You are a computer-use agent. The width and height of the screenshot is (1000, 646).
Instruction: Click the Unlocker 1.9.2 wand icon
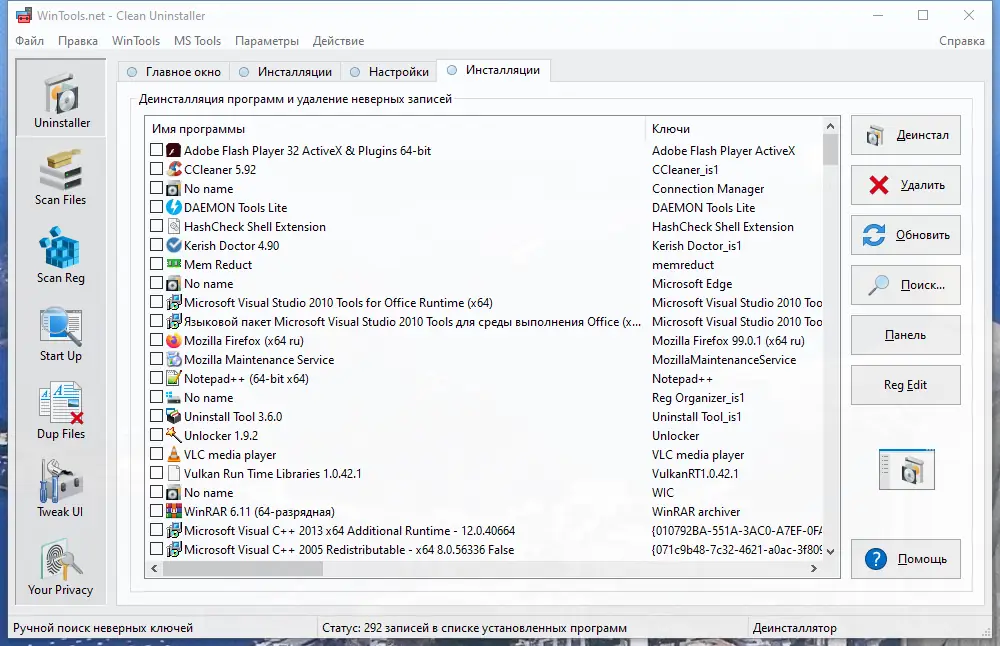click(x=173, y=435)
